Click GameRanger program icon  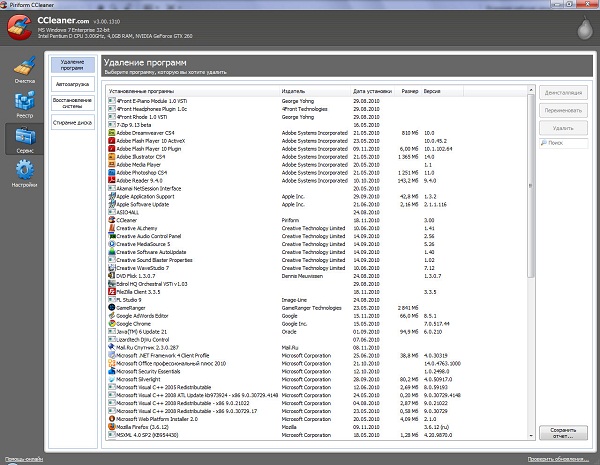coord(111,308)
